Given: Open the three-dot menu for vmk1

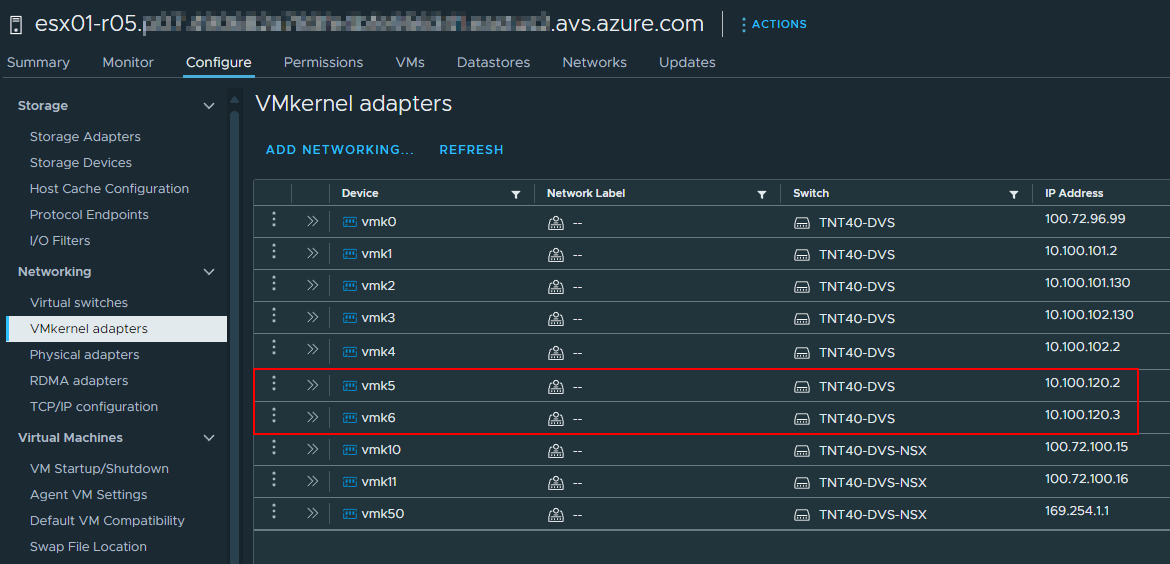Looking at the screenshot, I should [x=274, y=251].
